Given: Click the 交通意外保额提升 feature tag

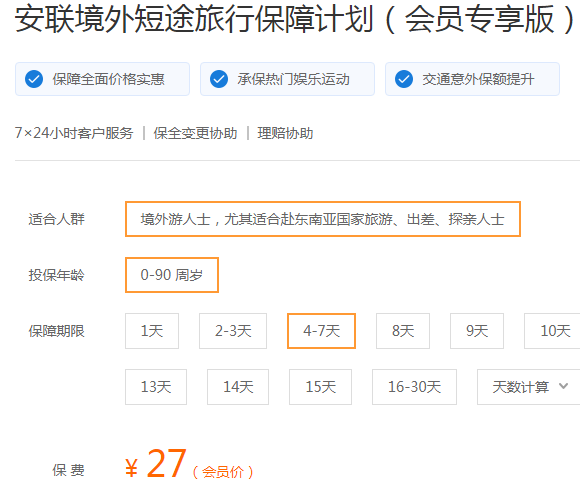Looking at the screenshot, I should point(472,79).
